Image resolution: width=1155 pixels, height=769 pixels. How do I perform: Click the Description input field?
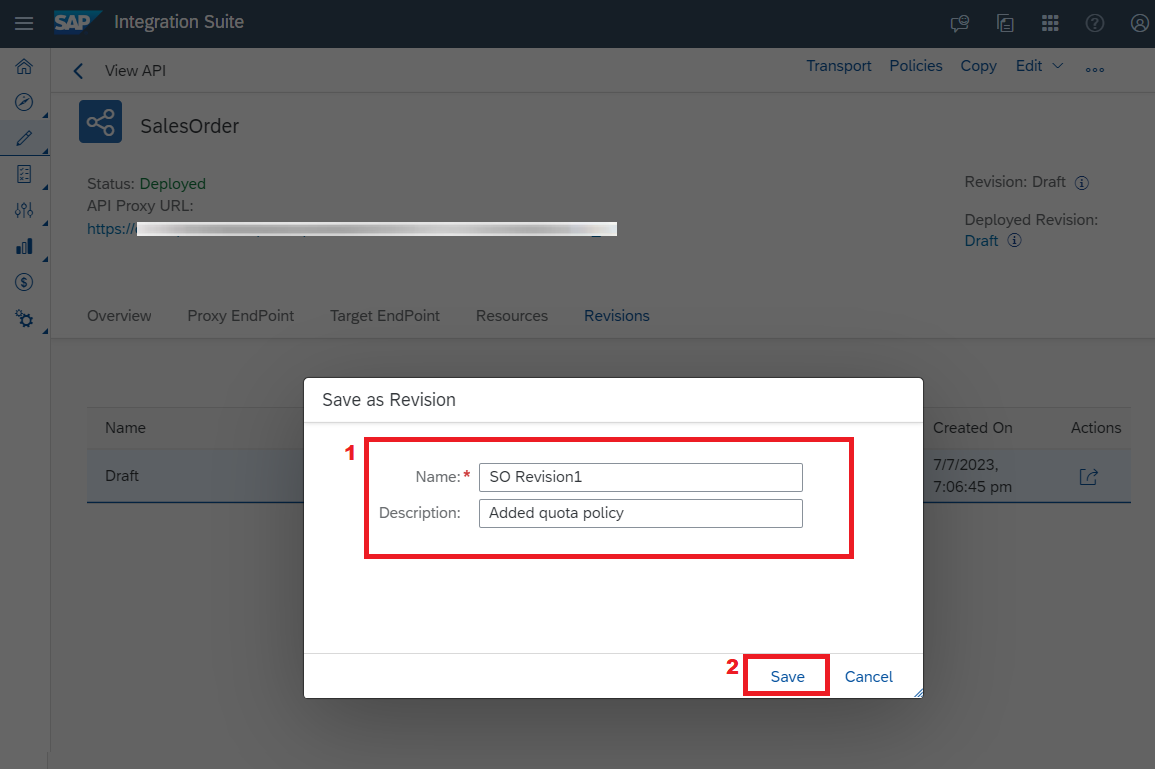tap(641, 513)
